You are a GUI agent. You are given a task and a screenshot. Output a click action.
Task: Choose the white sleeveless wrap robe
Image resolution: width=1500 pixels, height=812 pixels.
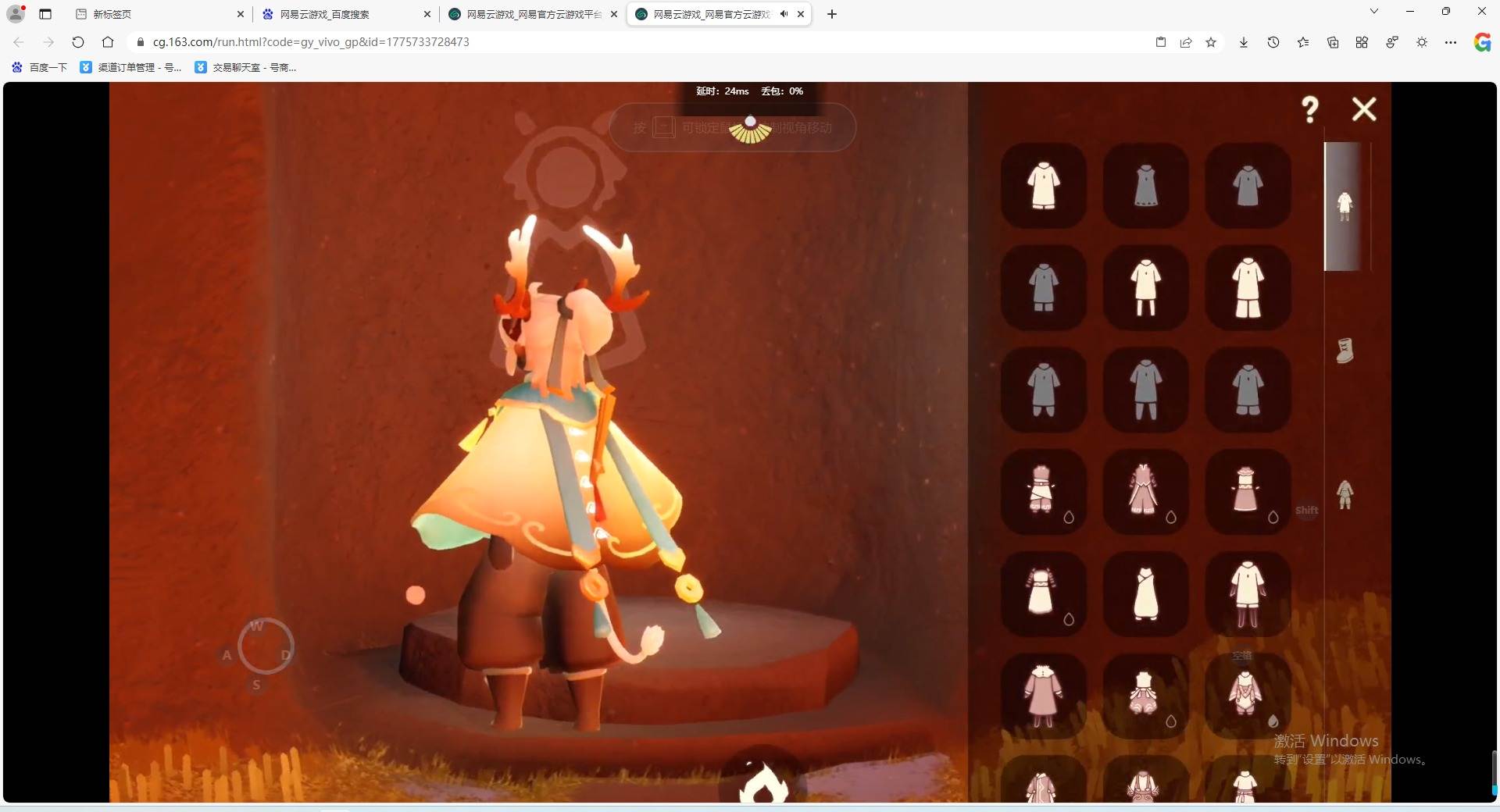1146,594
